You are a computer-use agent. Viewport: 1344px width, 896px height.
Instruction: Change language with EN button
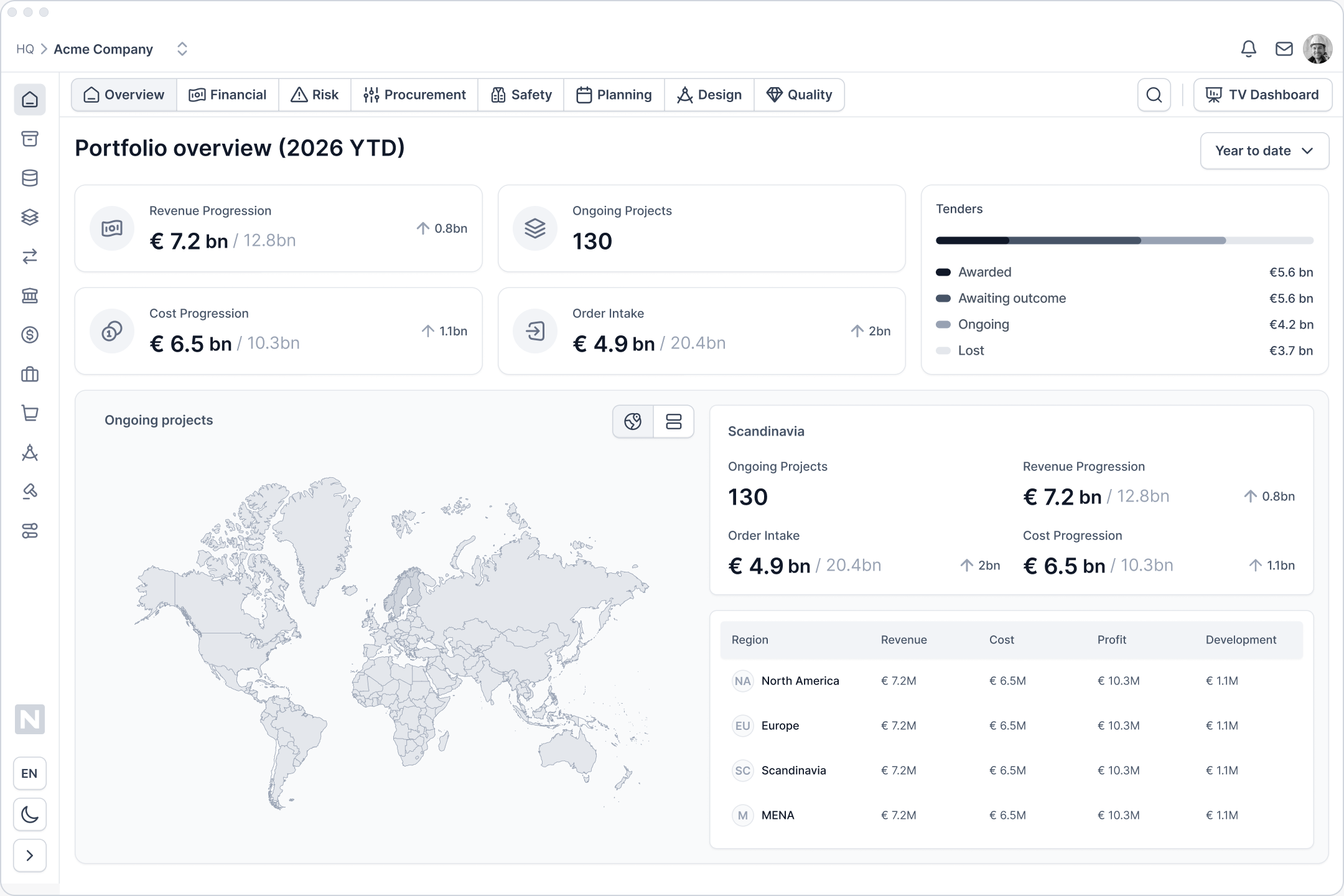coord(30,773)
